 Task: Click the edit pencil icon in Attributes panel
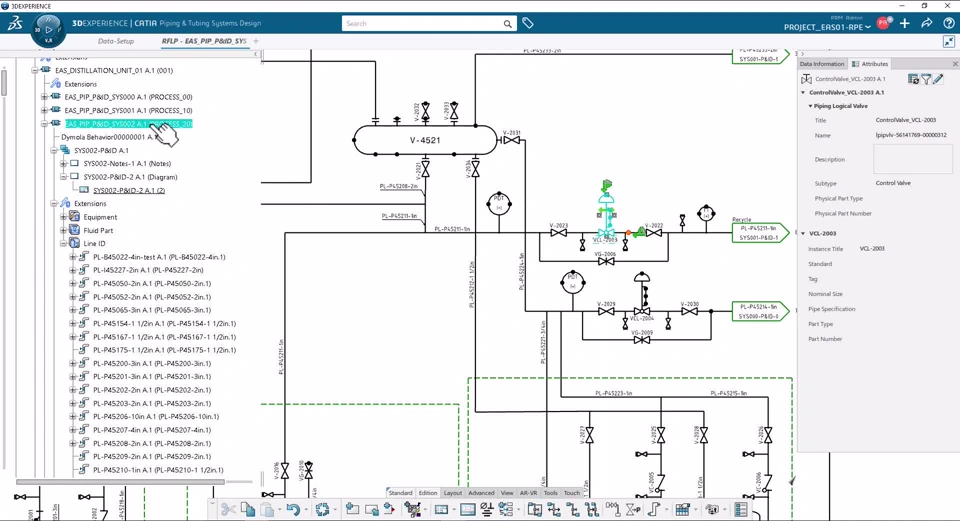938,79
